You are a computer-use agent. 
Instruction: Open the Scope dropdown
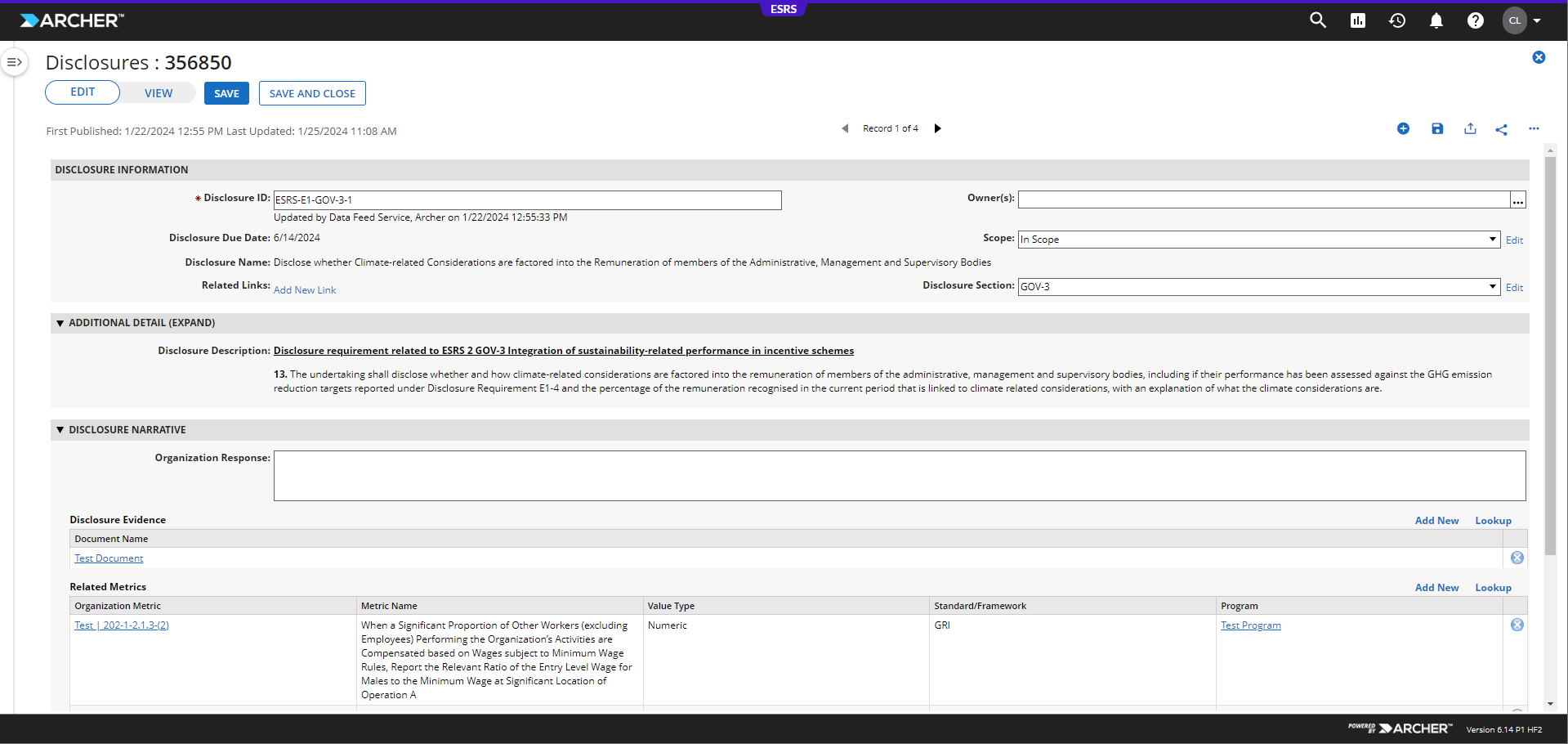pos(1259,240)
